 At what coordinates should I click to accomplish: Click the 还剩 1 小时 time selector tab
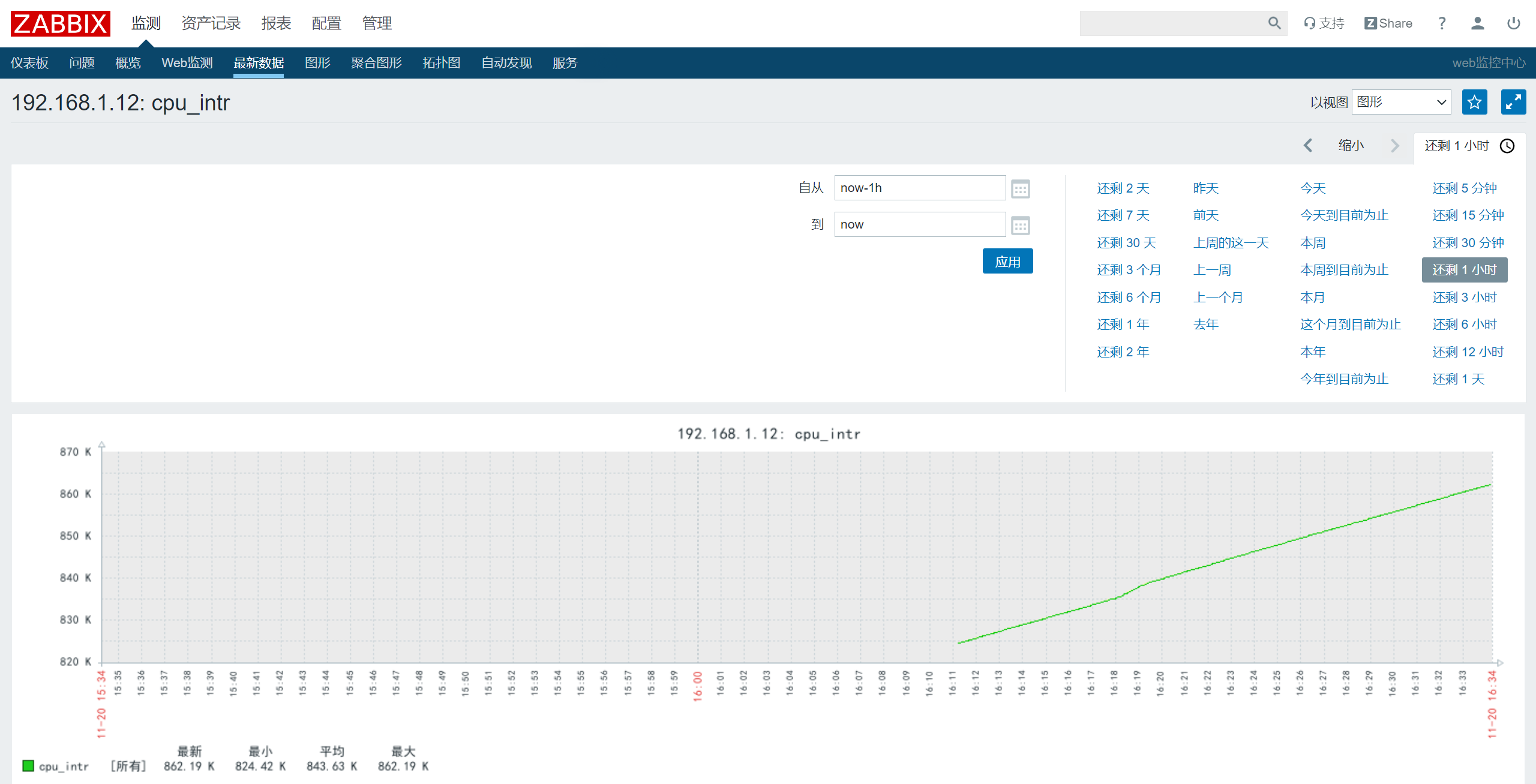click(1470, 146)
